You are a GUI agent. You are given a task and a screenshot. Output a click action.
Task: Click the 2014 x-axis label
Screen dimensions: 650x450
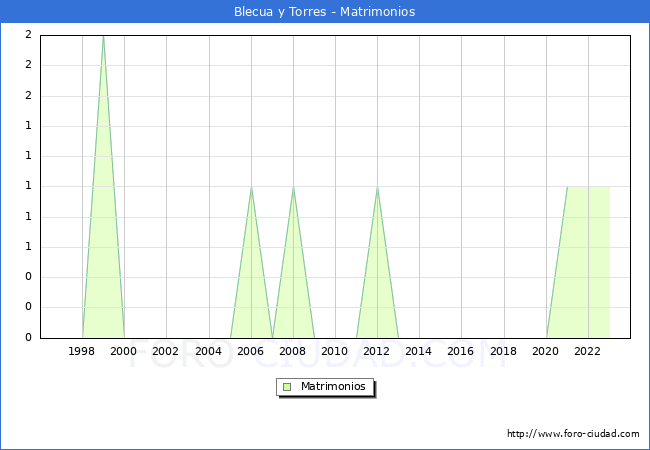click(419, 351)
